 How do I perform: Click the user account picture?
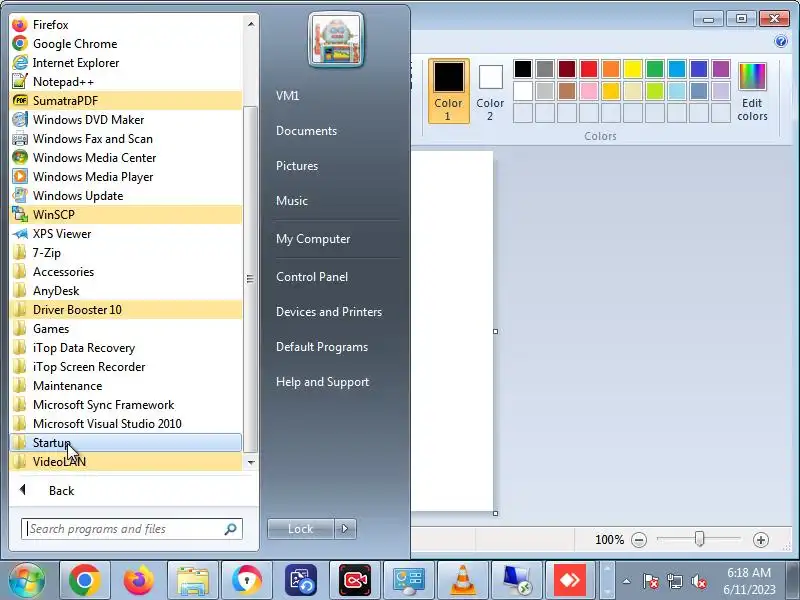click(336, 40)
